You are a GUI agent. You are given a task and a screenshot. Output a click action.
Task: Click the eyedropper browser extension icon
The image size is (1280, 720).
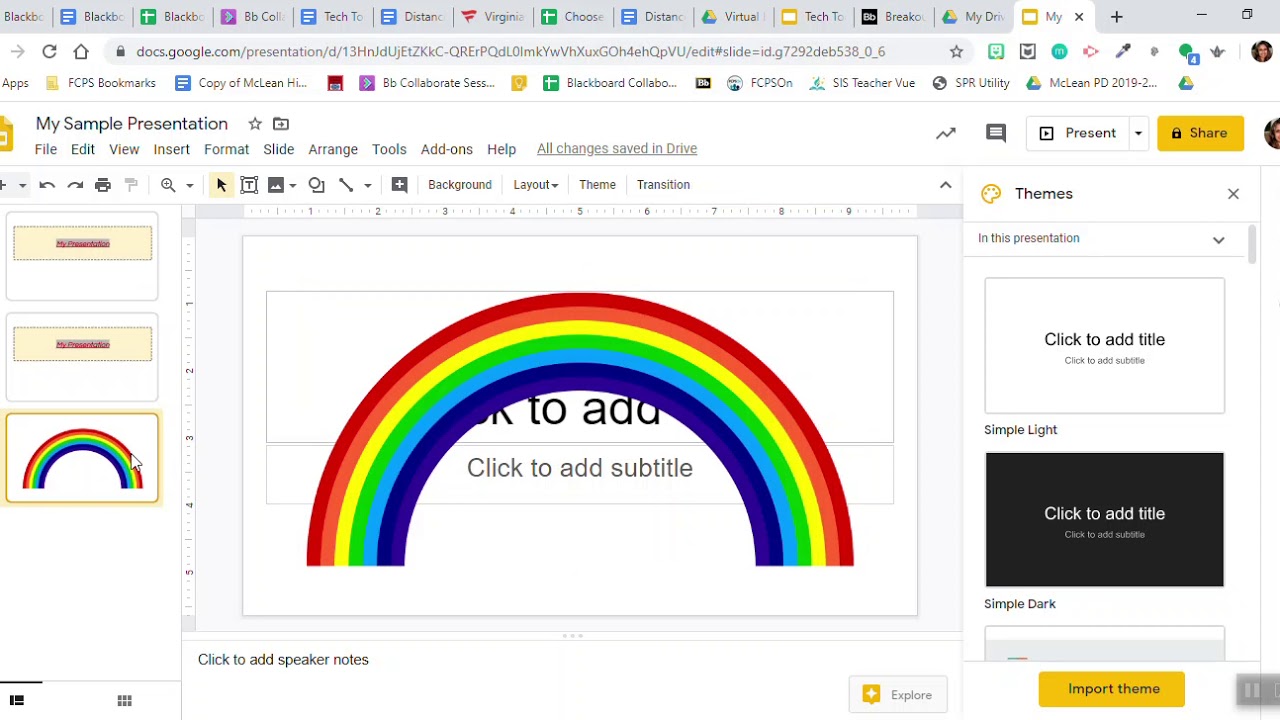point(1123,52)
